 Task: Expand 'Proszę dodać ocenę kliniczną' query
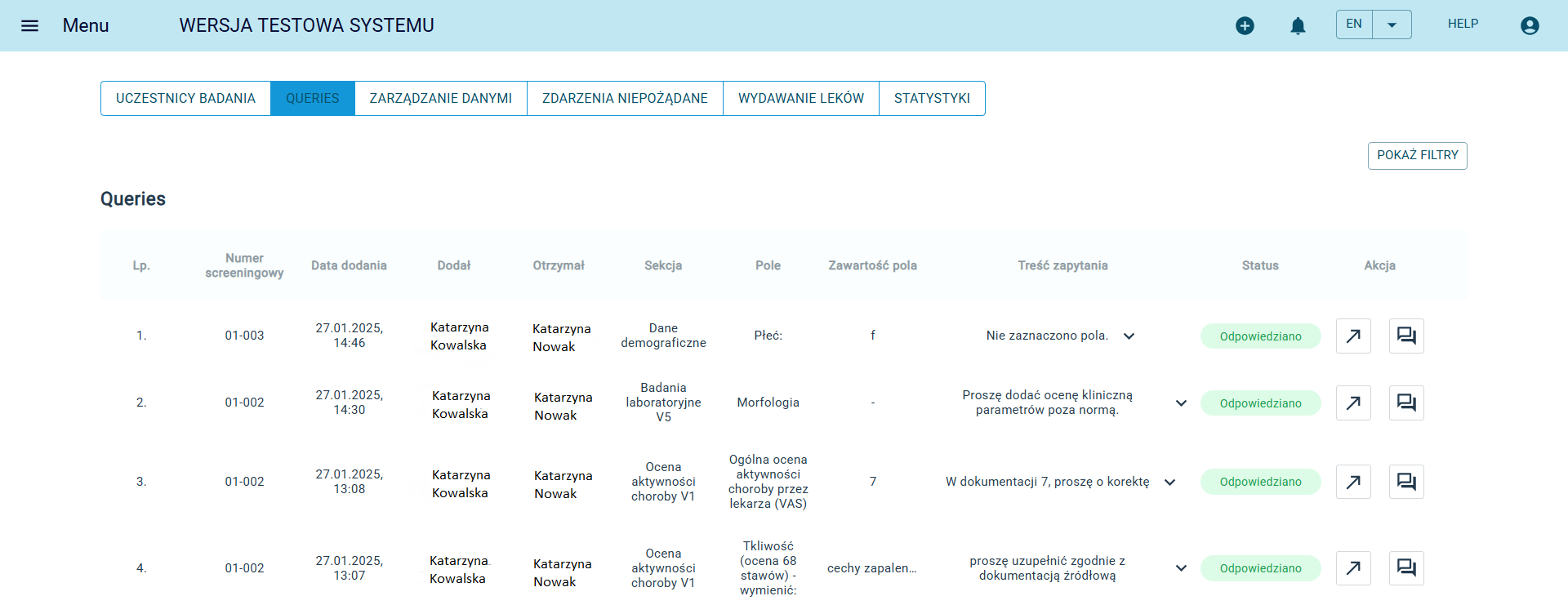[1181, 403]
